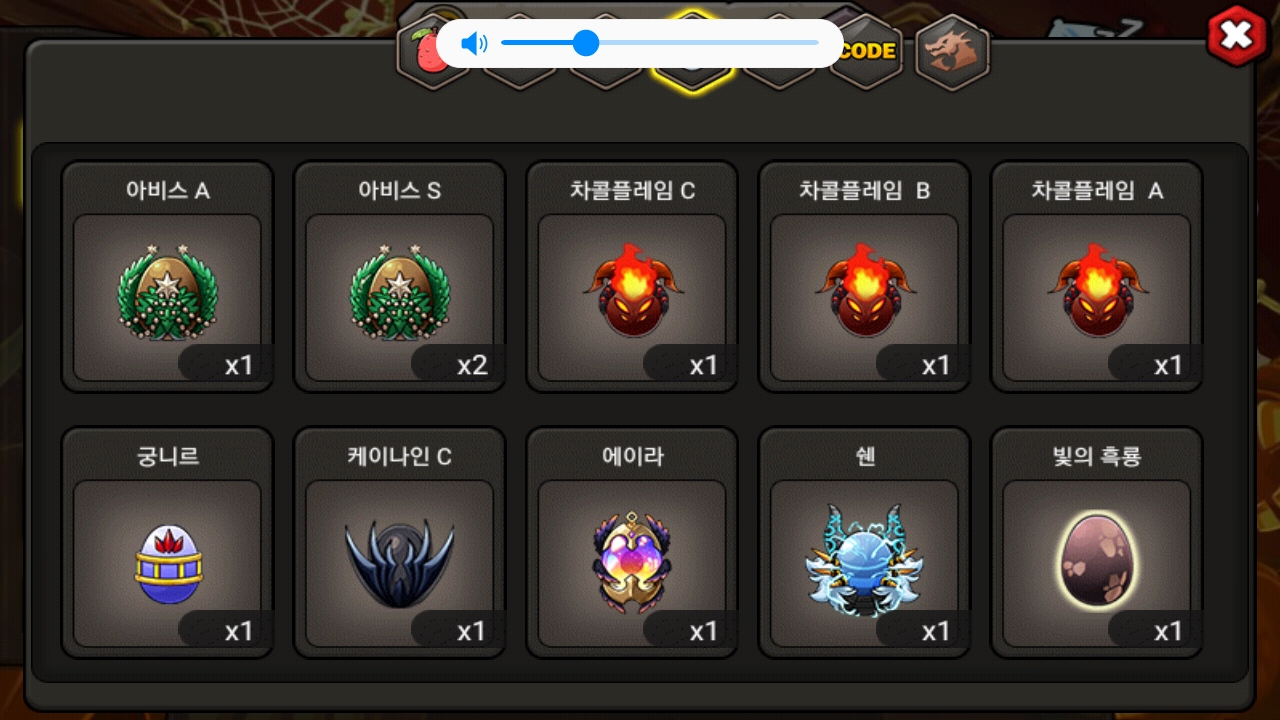Open the CODE hexagon tab
The height and width of the screenshot is (720, 1280).
tap(865, 50)
